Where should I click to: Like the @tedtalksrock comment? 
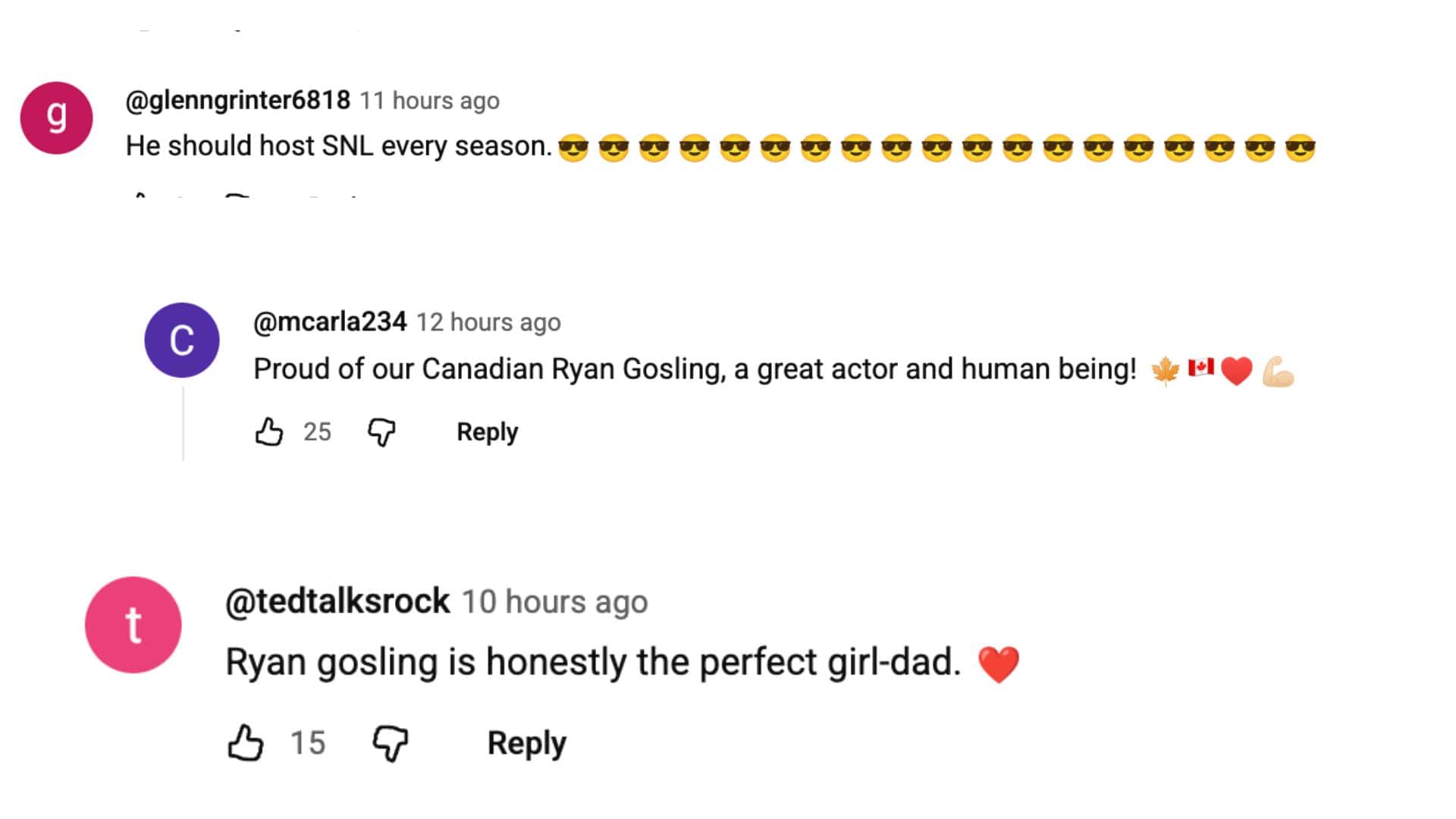pyautogui.click(x=246, y=742)
